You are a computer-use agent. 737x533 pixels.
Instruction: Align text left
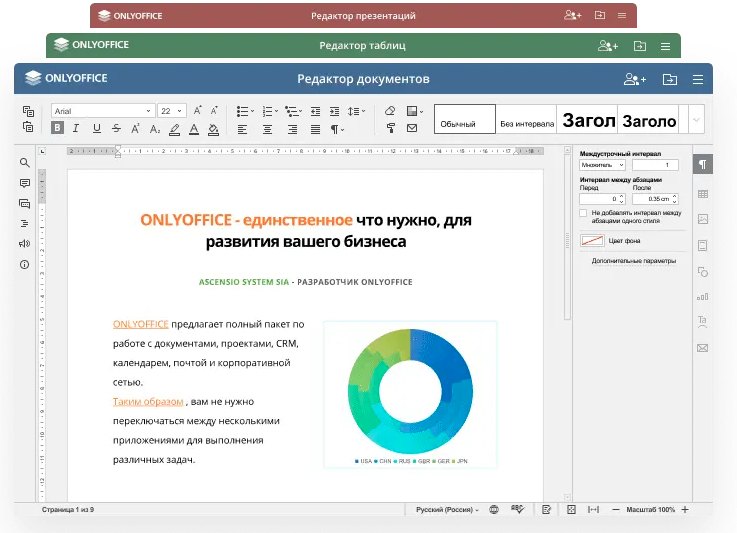tap(243, 129)
